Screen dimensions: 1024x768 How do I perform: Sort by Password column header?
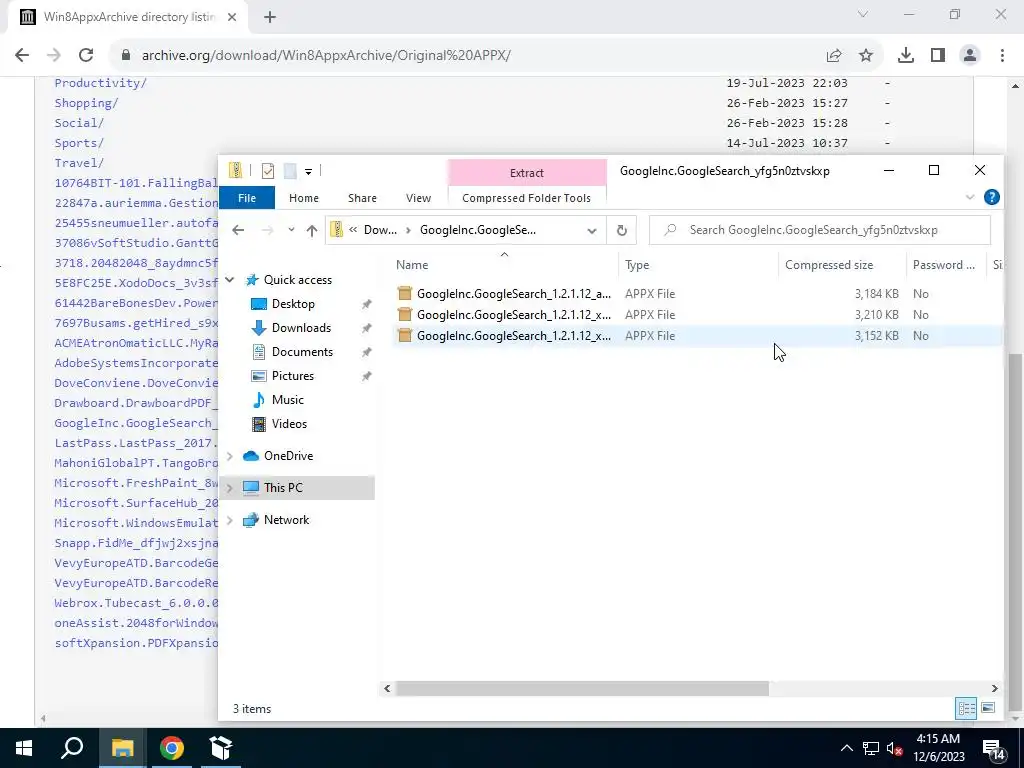(943, 265)
